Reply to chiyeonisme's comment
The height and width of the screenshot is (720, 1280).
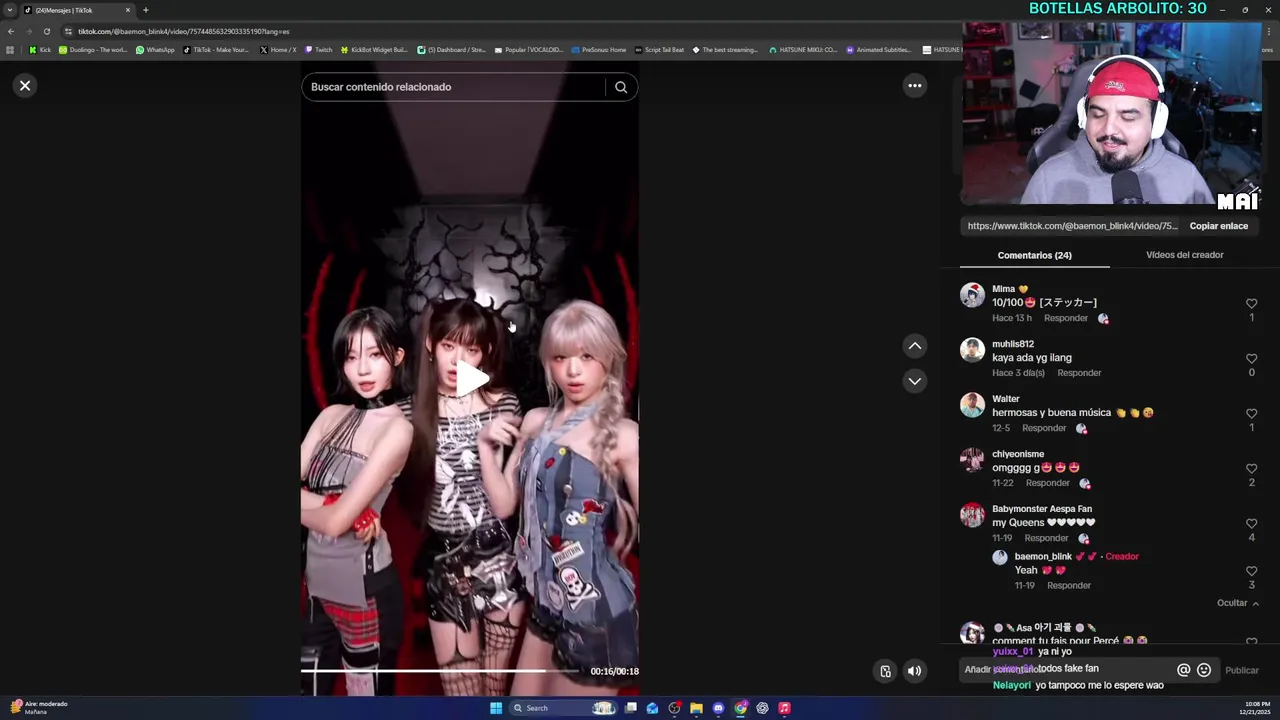pos(1047,483)
